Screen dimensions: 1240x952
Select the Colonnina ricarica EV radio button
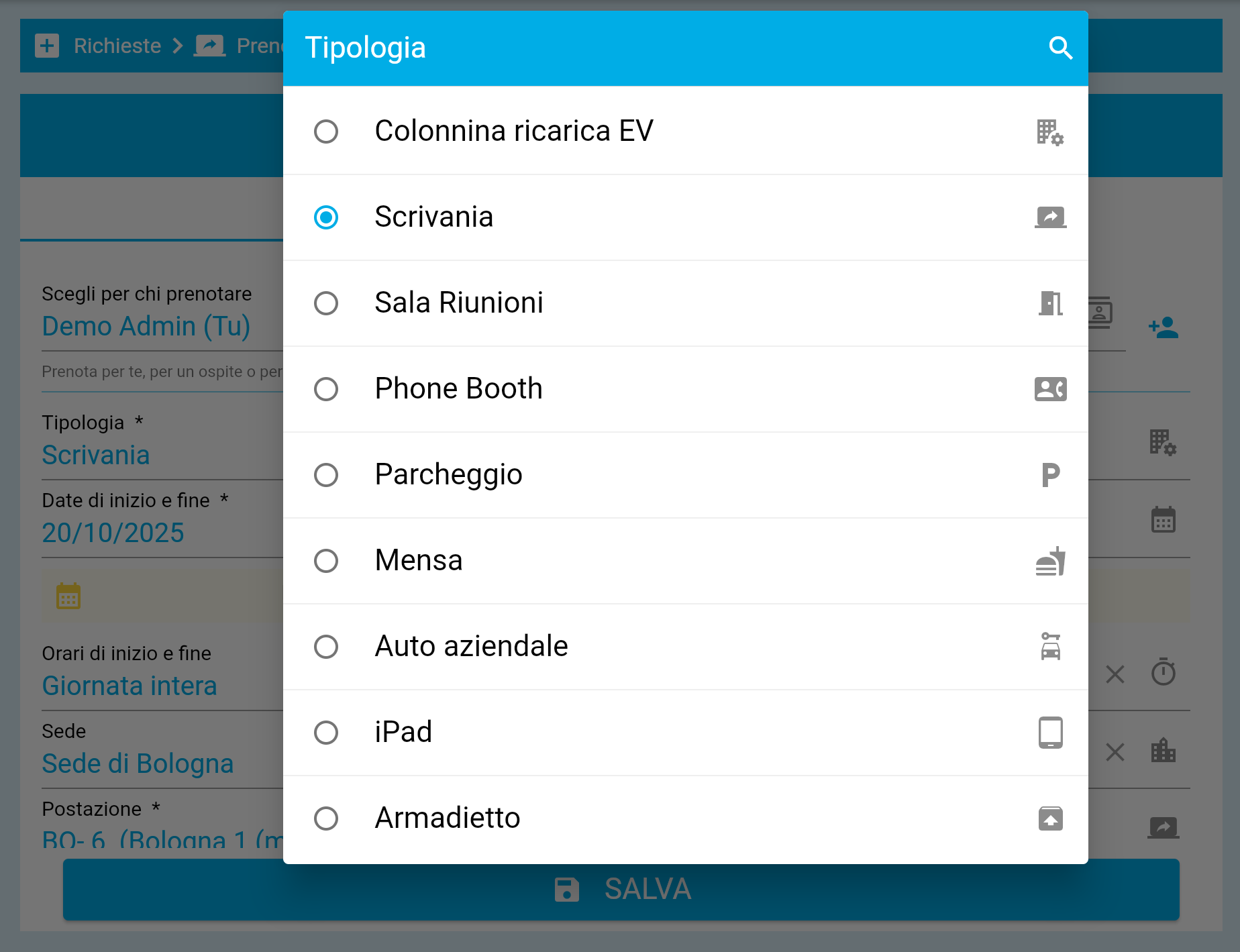tap(326, 131)
